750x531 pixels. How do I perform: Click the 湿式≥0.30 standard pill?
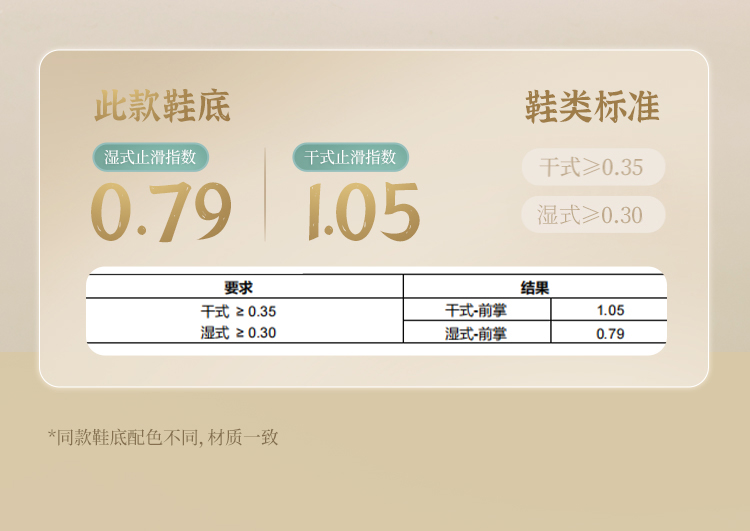pyautogui.click(x=593, y=215)
